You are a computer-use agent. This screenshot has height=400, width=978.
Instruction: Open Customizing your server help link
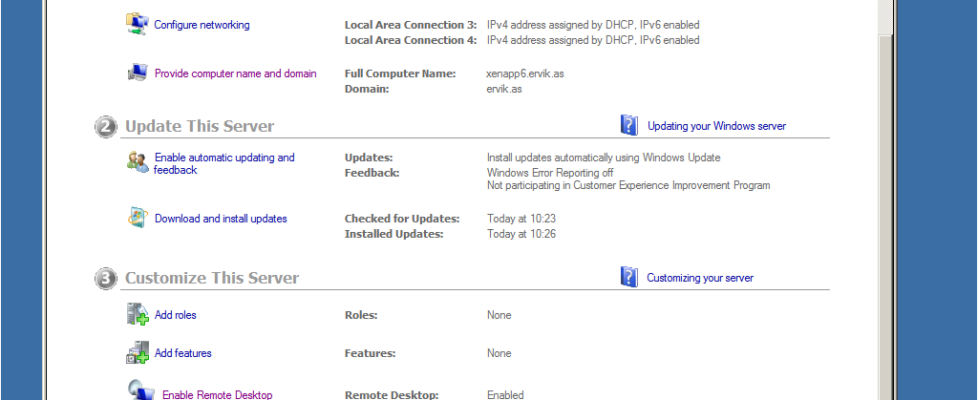point(700,278)
